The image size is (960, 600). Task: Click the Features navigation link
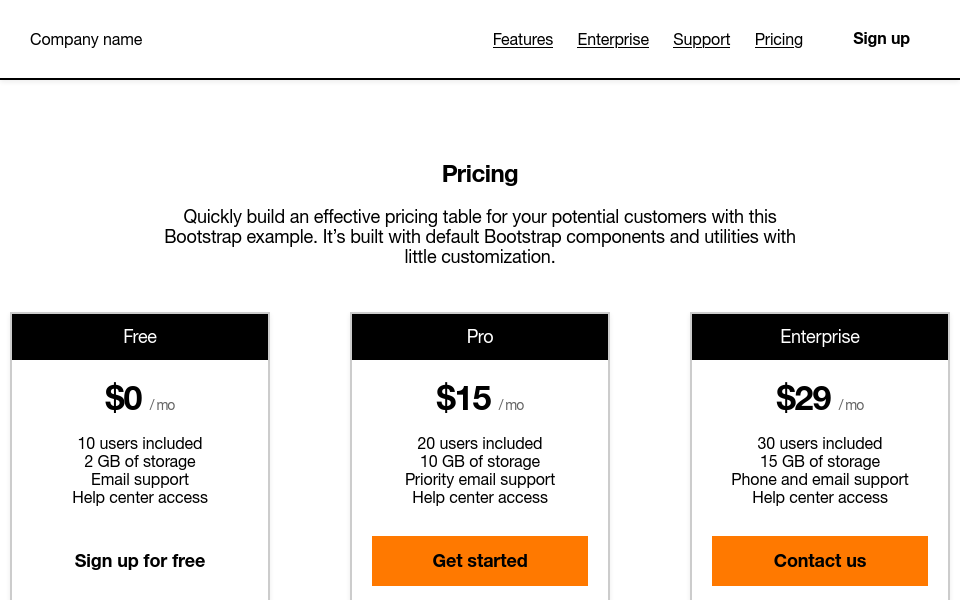click(522, 39)
